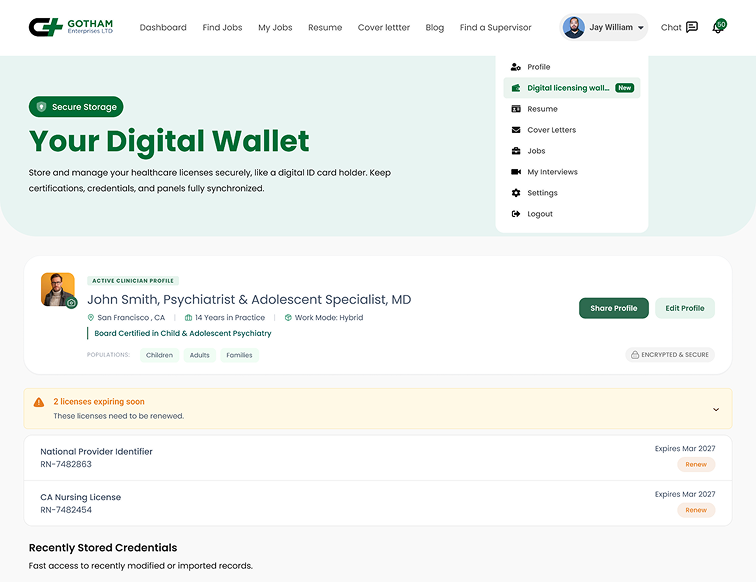The image size is (756, 582).
Task: Open Chat in the header
Action: pyautogui.click(x=679, y=27)
